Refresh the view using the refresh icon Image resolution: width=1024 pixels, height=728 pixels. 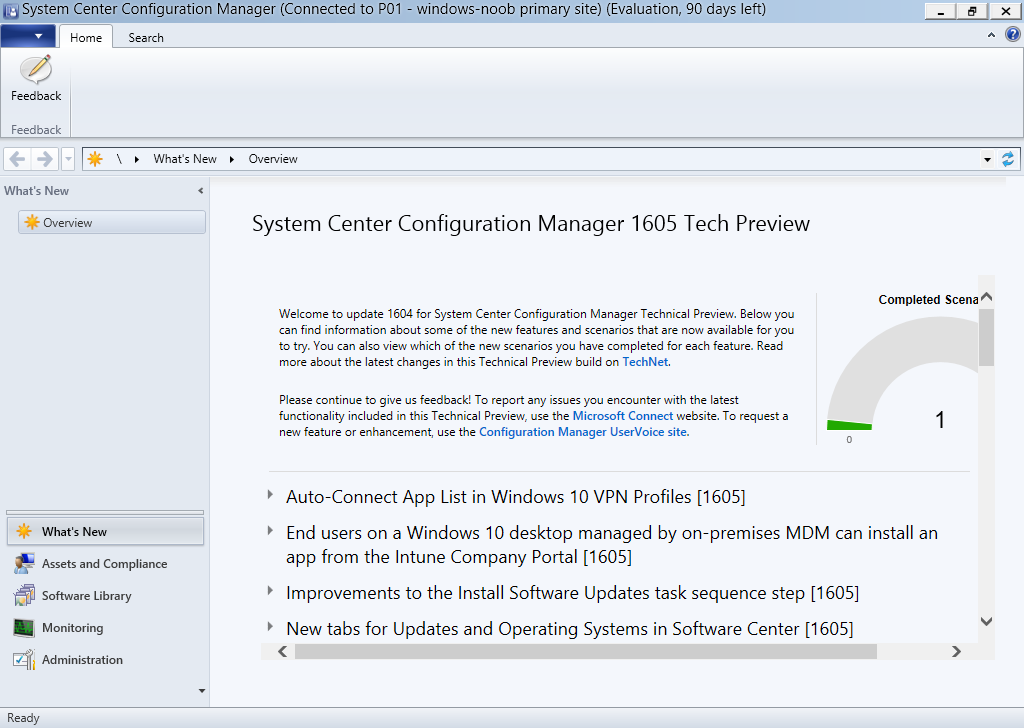click(1008, 159)
